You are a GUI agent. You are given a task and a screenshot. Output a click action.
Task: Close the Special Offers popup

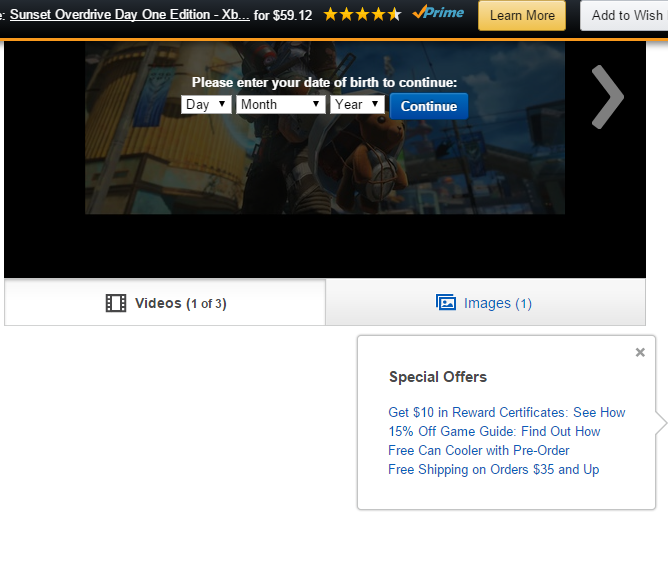click(x=640, y=352)
